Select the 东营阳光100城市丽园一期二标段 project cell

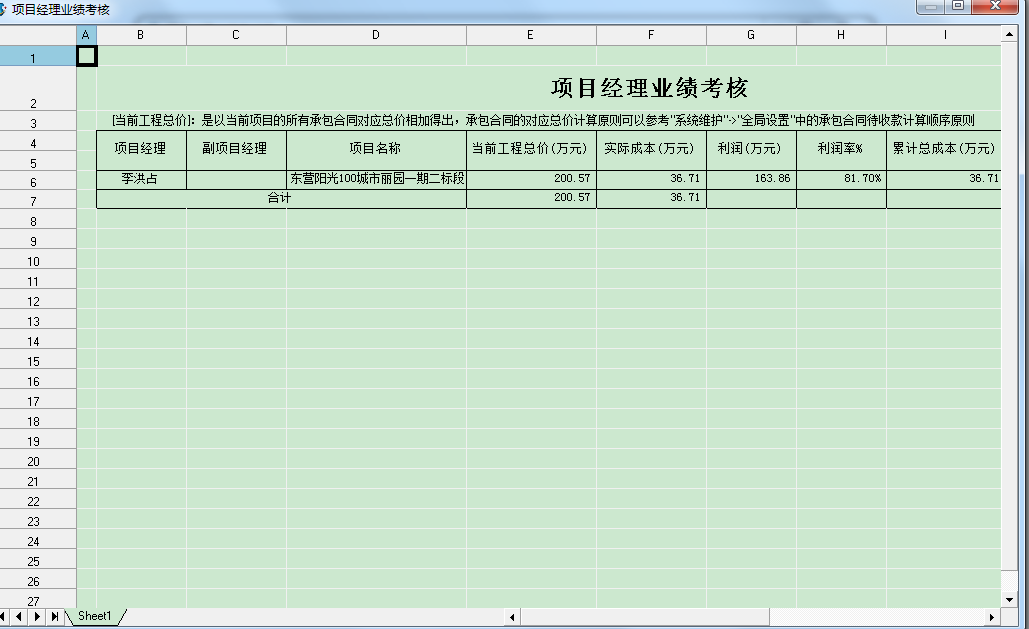(375, 179)
